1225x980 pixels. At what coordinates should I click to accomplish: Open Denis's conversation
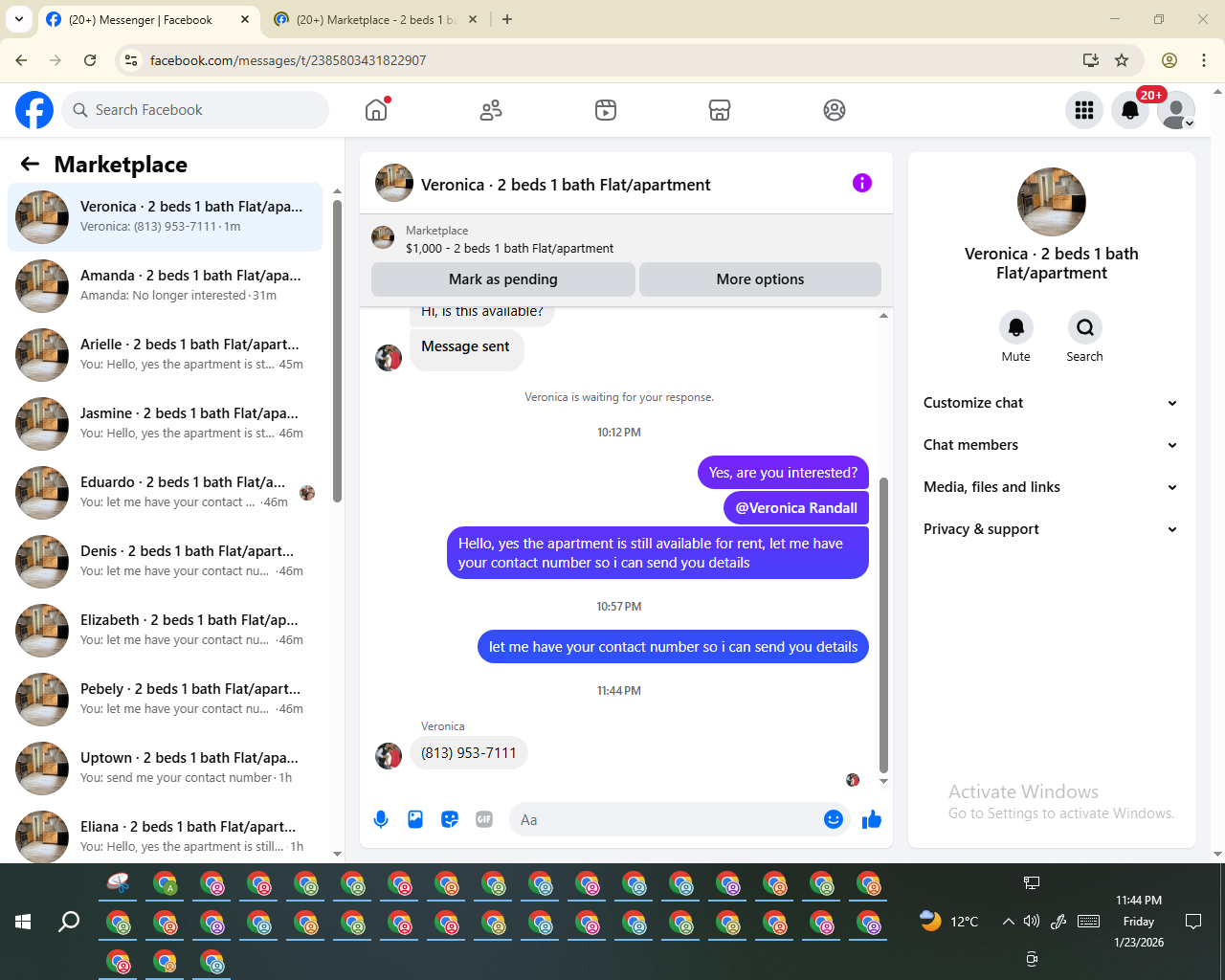coord(165,562)
